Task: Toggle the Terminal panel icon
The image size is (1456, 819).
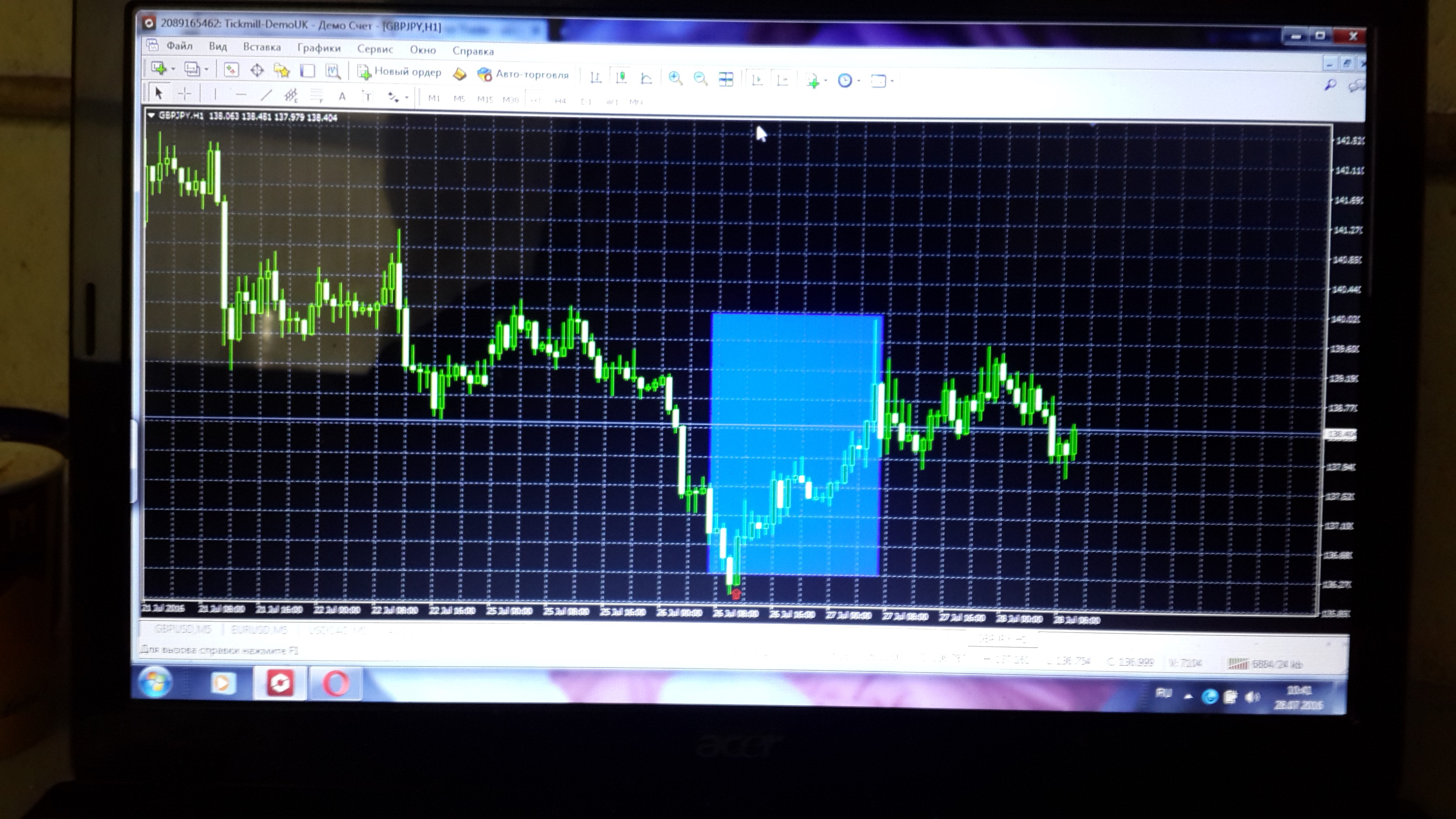Action: pos(307,71)
